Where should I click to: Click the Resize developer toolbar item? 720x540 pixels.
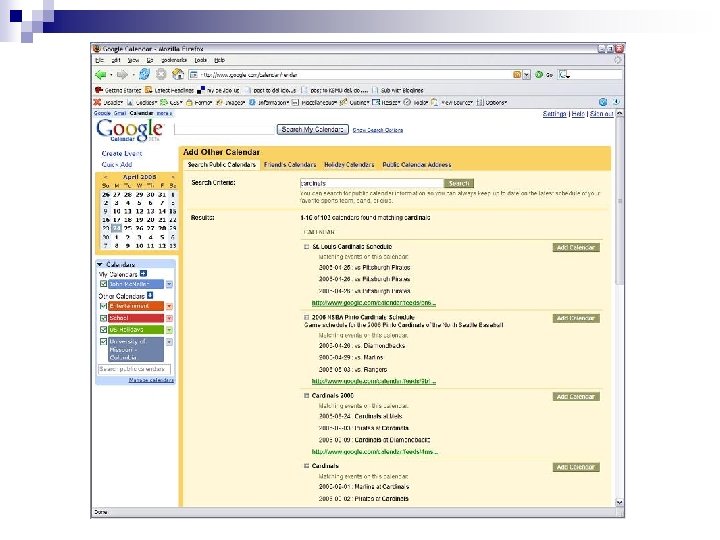point(386,102)
